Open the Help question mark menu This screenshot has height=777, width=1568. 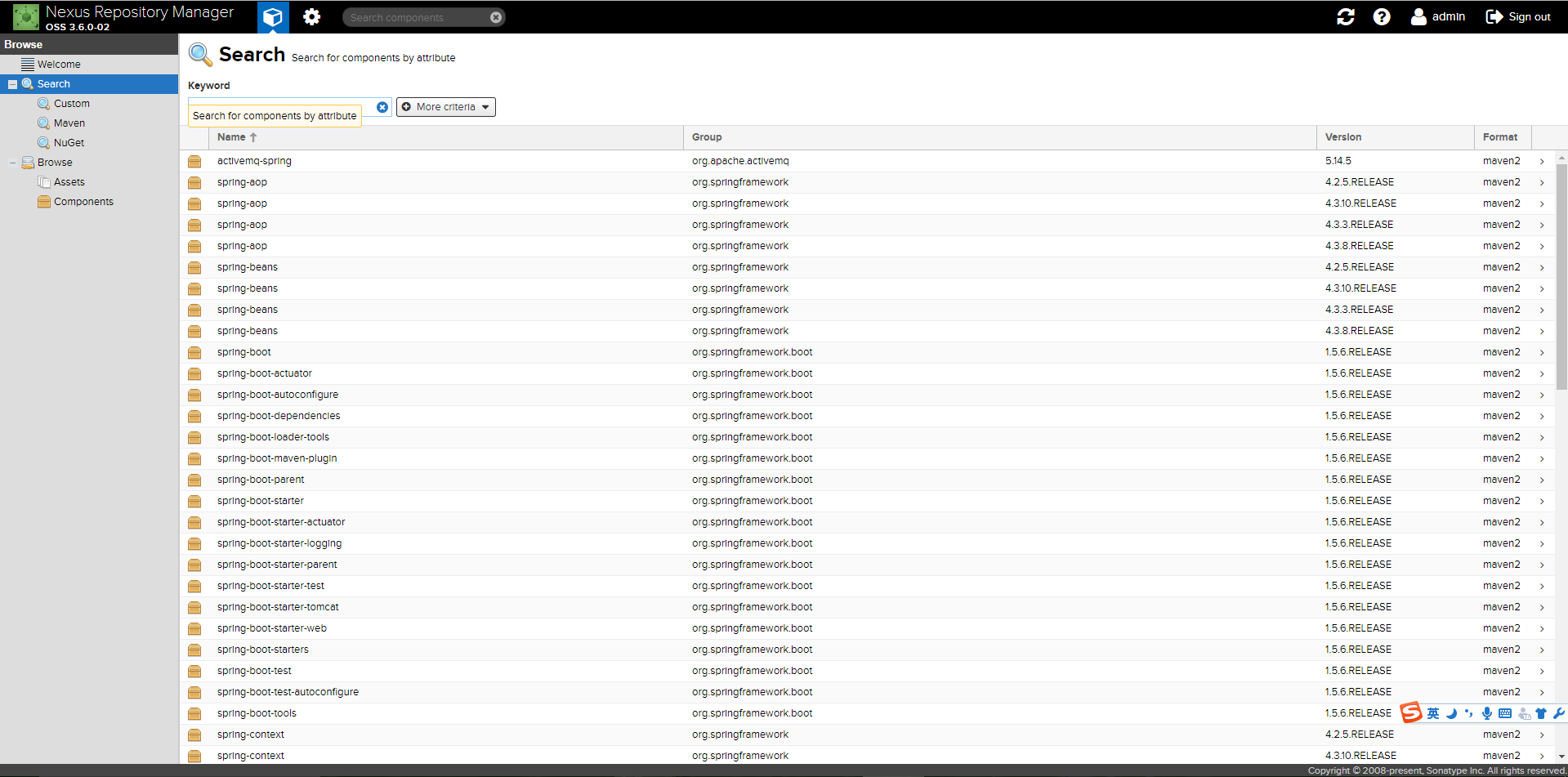coord(1382,16)
